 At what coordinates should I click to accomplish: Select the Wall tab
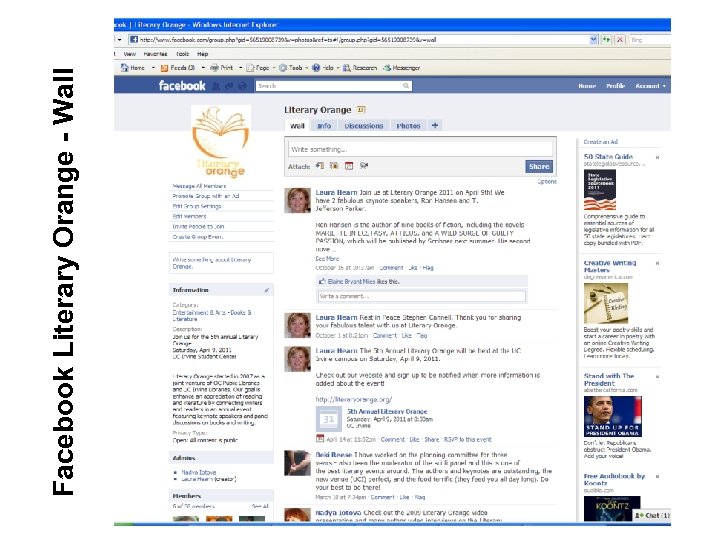[297, 126]
